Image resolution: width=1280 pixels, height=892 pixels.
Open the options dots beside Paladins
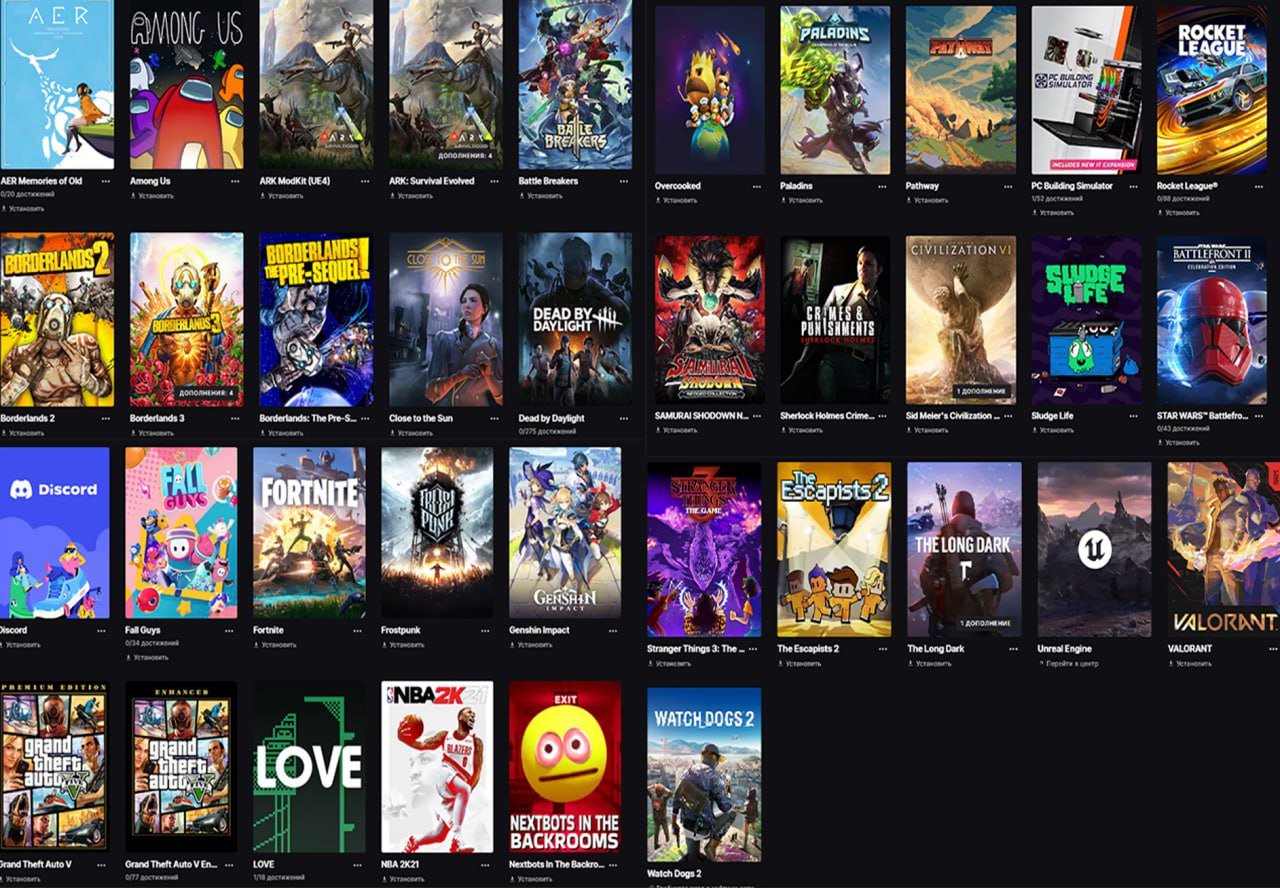(882, 186)
